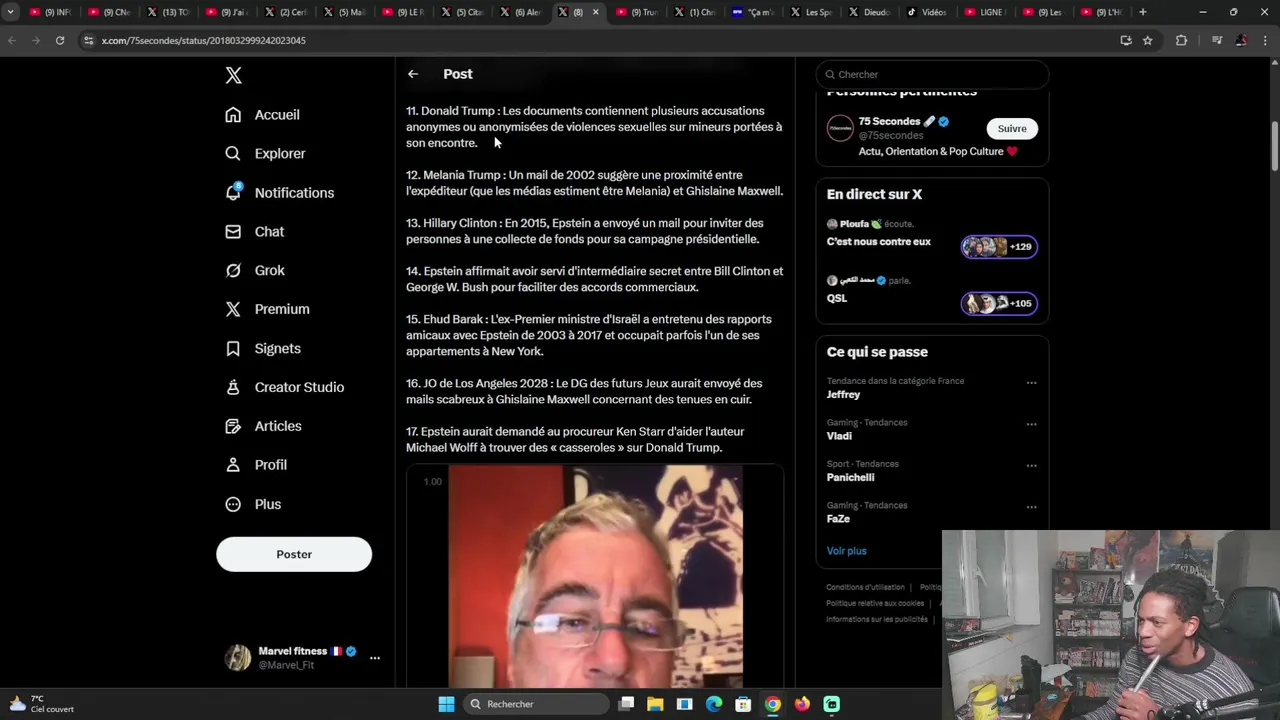
Task: Open account menu dots beside Marvel fitness
Action: click(x=375, y=658)
